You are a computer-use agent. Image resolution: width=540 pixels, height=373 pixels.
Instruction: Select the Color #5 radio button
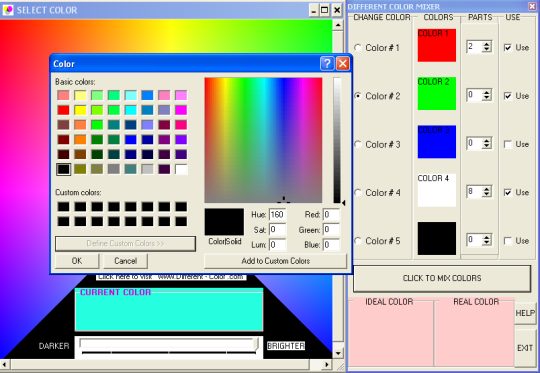coord(358,240)
